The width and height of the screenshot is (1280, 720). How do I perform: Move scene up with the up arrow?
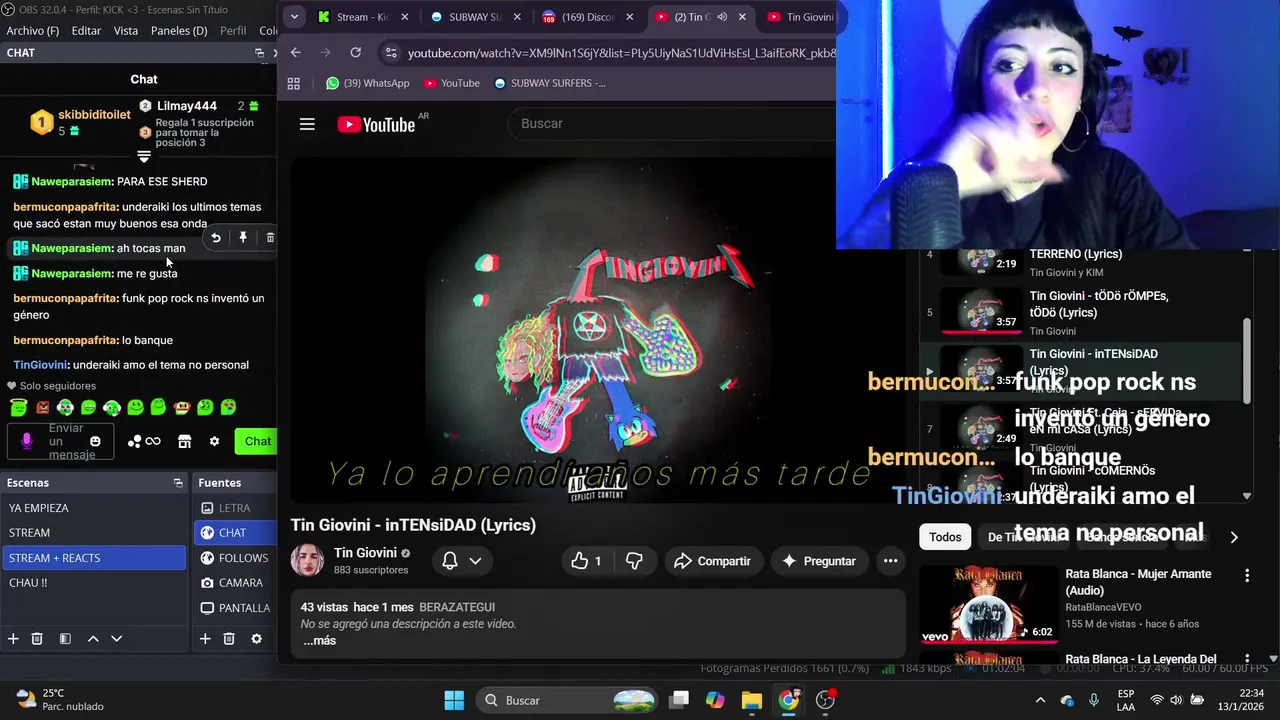pos(93,639)
